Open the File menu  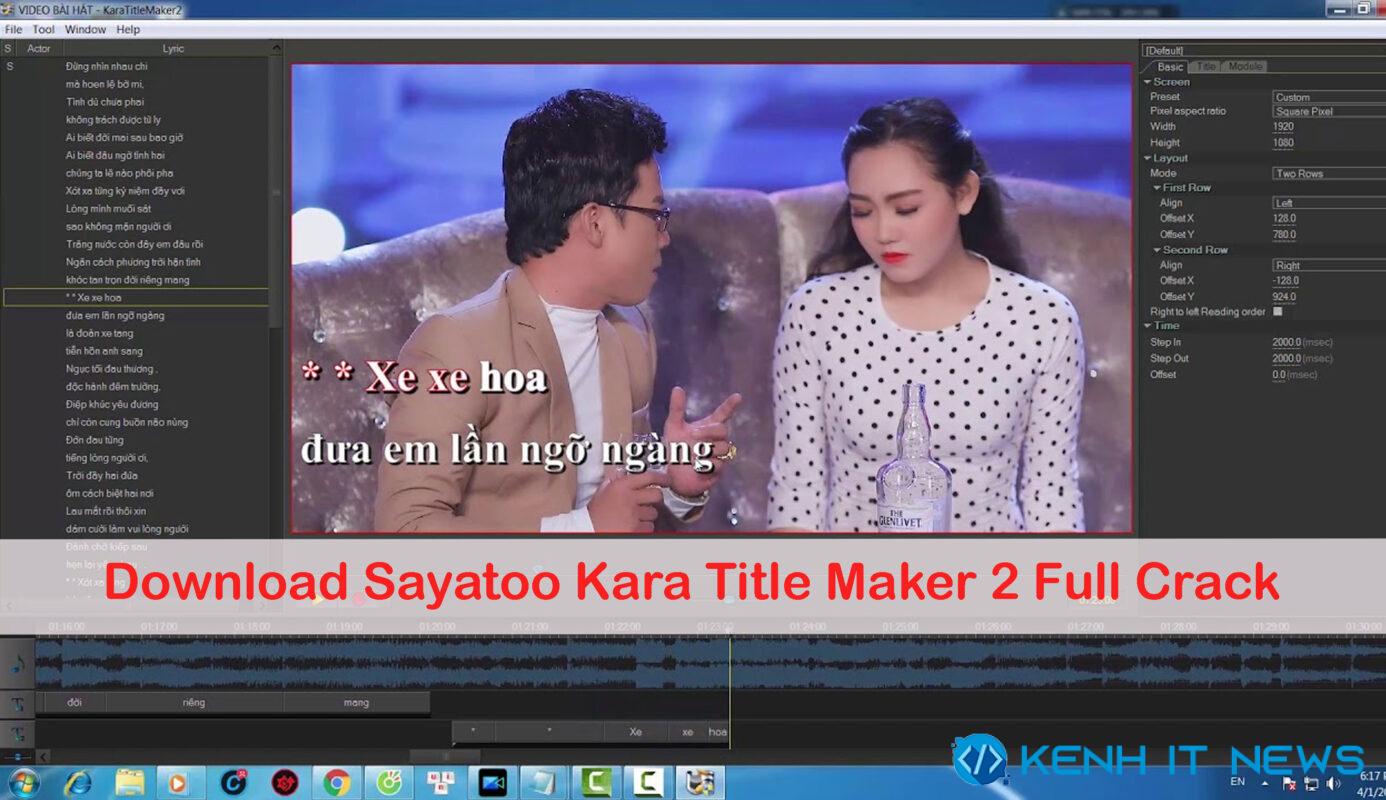13,29
